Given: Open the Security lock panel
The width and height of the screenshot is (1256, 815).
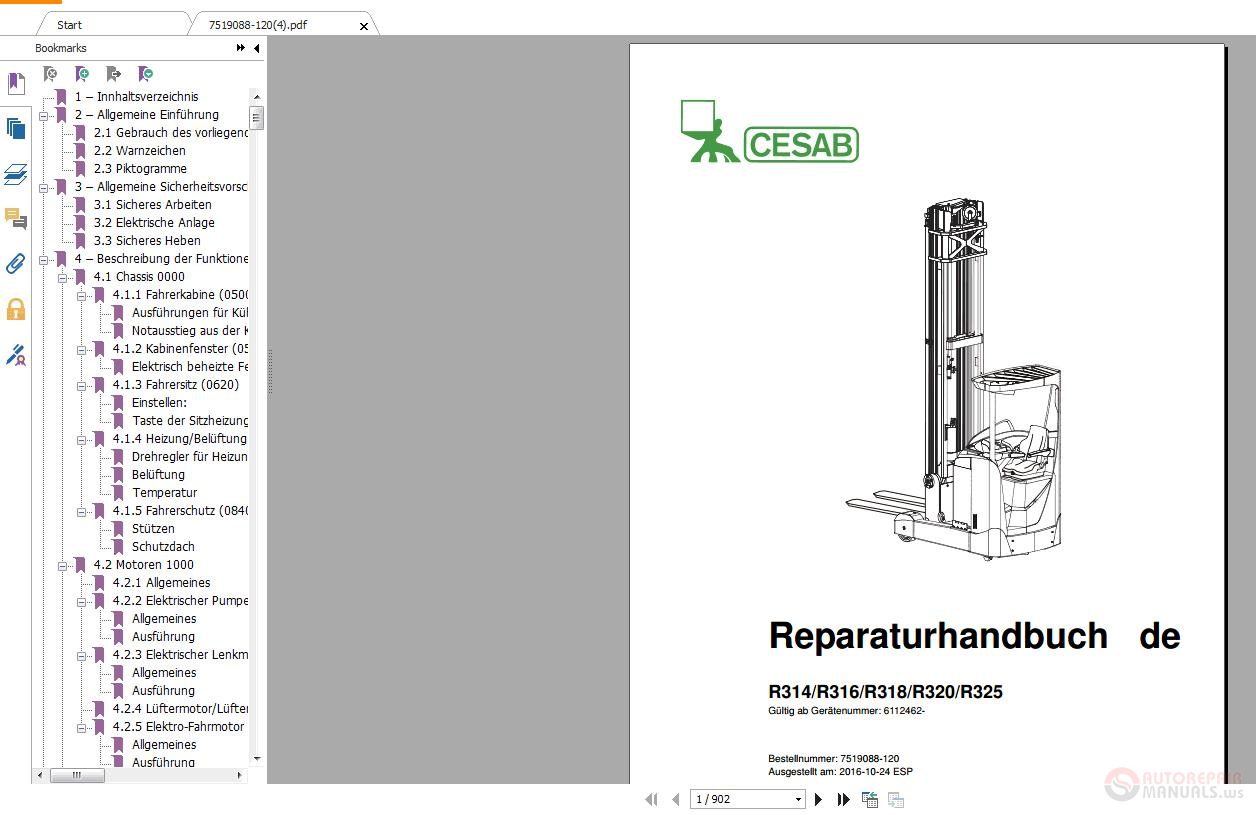Looking at the screenshot, I should (x=15, y=309).
